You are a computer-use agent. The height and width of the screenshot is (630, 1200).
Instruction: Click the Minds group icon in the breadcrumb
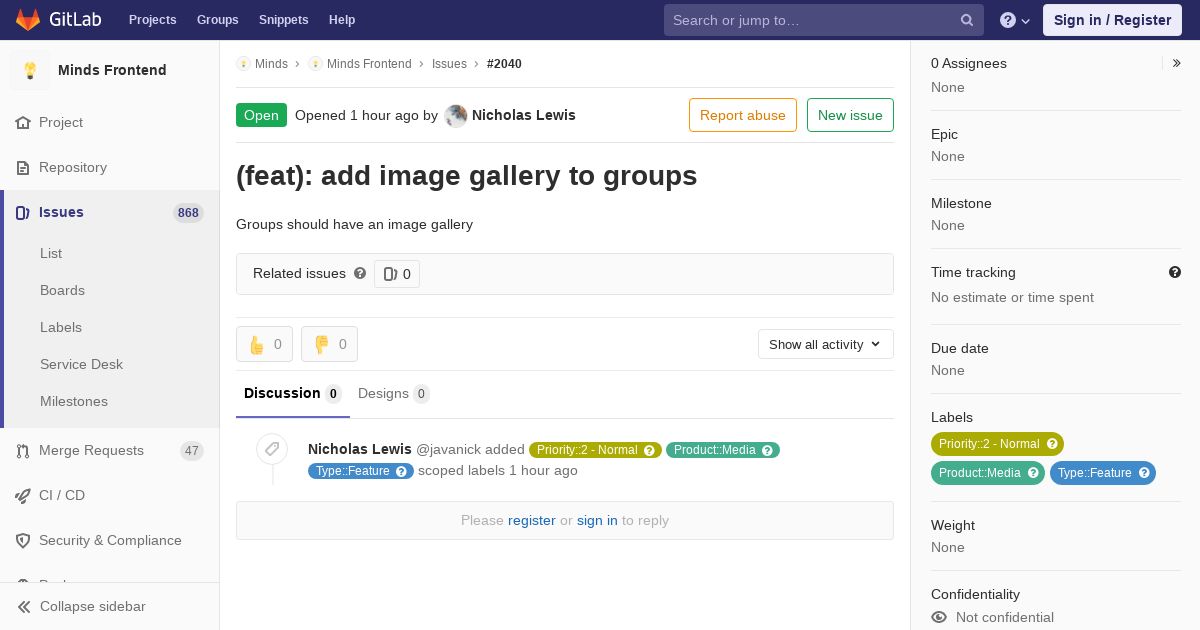point(243,64)
